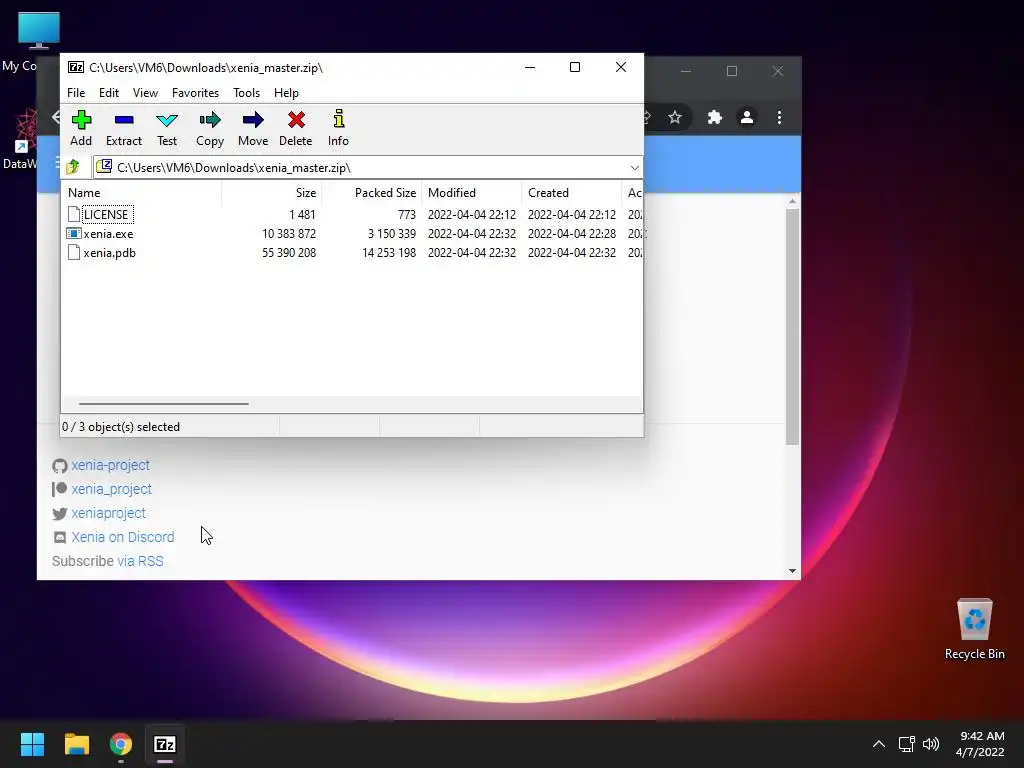The width and height of the screenshot is (1024, 768).
Task: Open the Favorites menu
Action: point(195,93)
